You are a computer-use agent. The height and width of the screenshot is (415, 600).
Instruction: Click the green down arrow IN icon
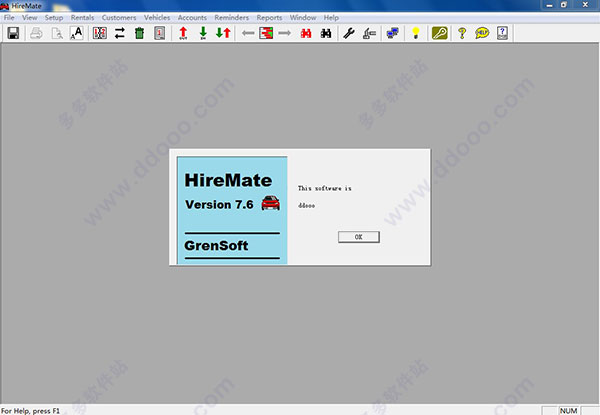pos(203,33)
